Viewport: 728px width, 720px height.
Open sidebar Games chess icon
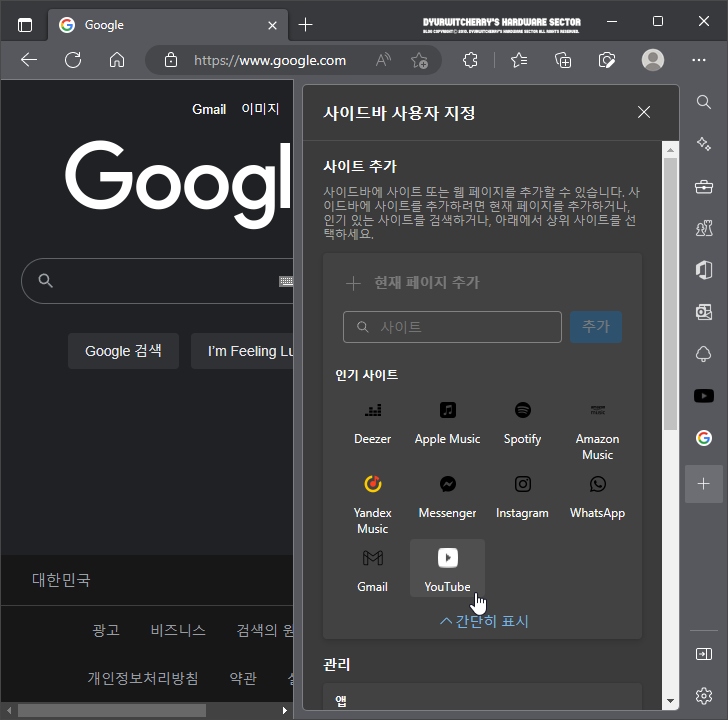pyautogui.click(x=704, y=228)
